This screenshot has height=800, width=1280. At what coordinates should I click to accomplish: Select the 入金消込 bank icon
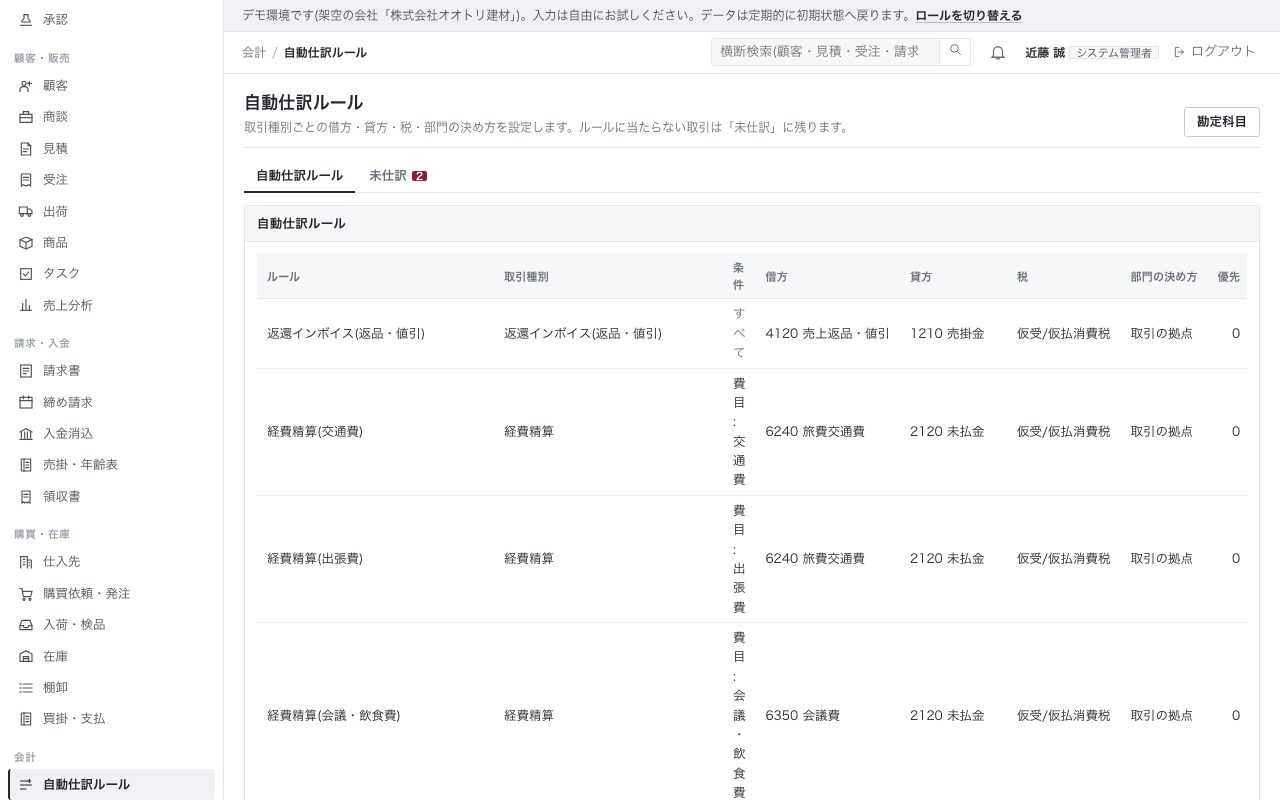(26, 434)
